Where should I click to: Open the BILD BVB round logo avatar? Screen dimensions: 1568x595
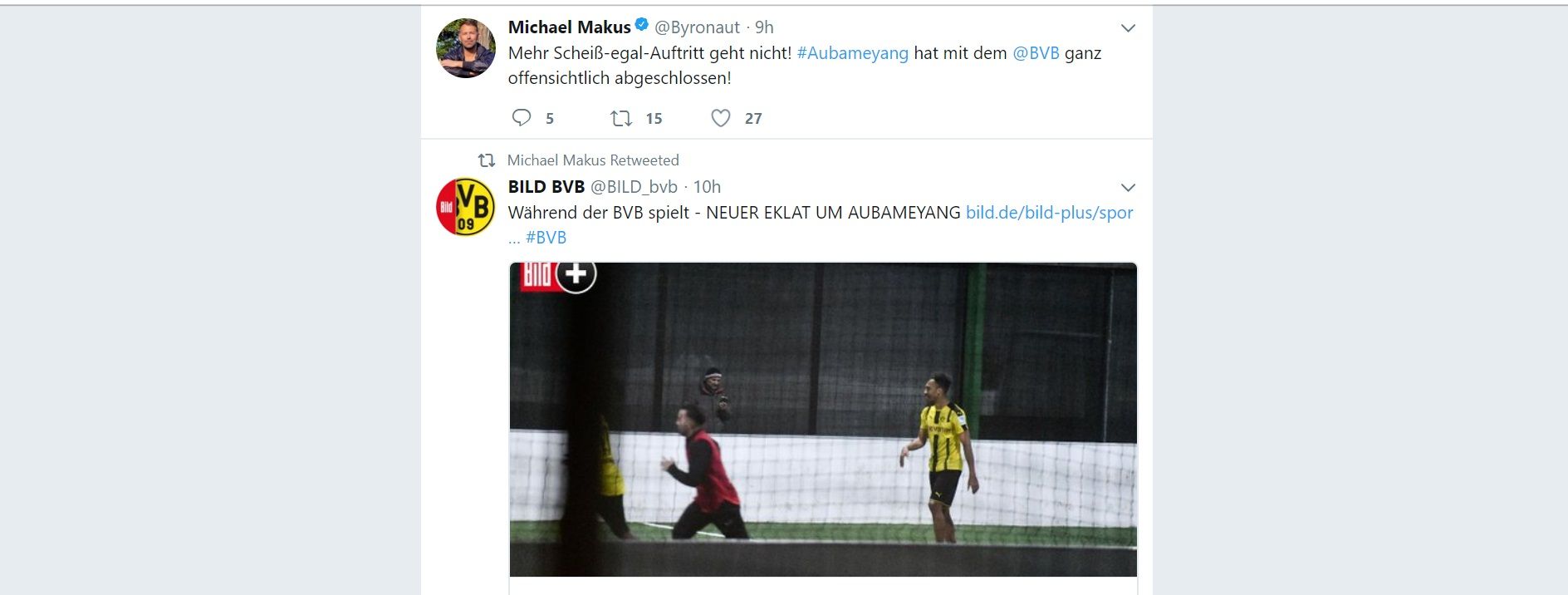click(466, 207)
